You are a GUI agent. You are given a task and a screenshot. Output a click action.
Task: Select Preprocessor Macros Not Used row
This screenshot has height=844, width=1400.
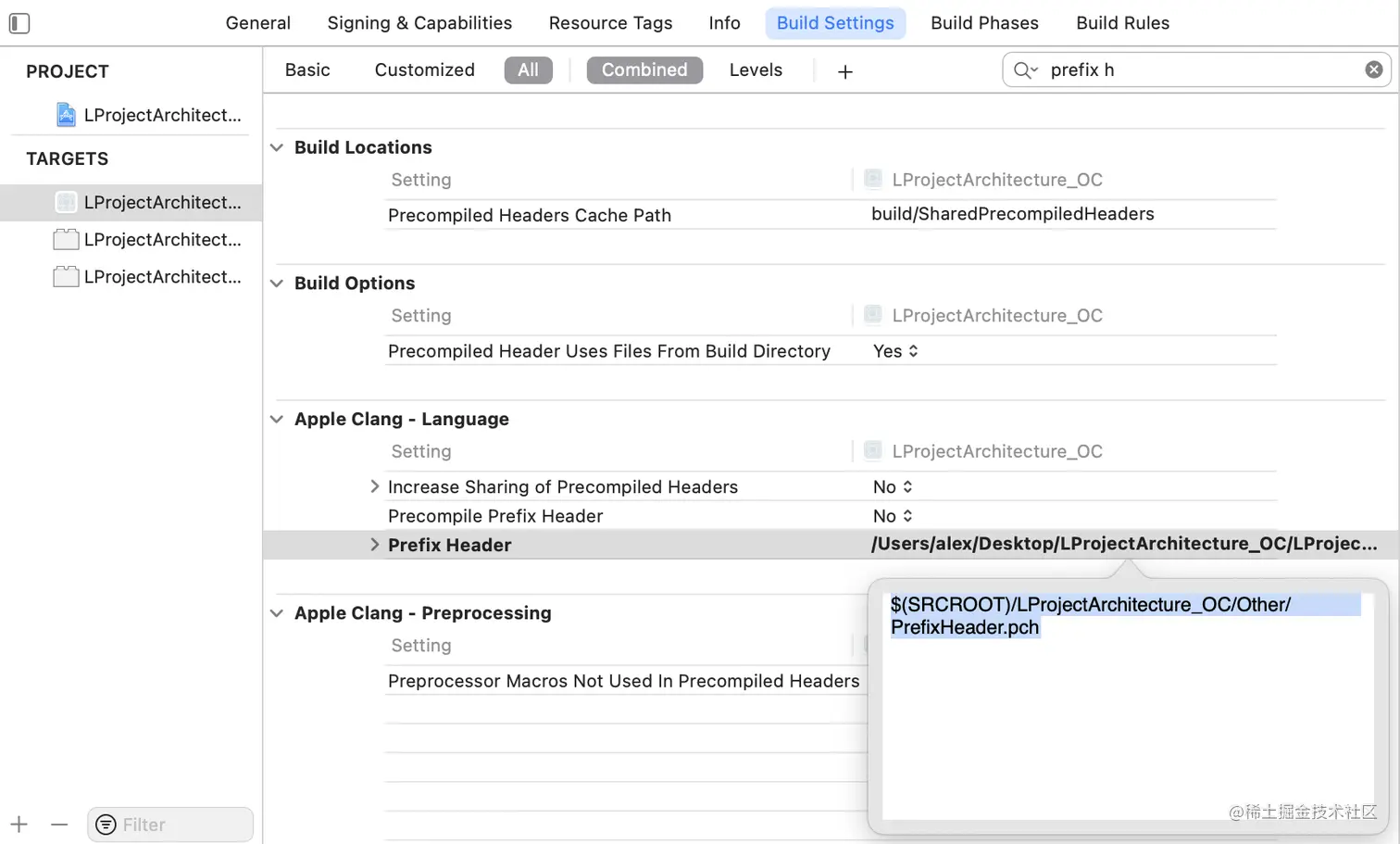[625, 681]
